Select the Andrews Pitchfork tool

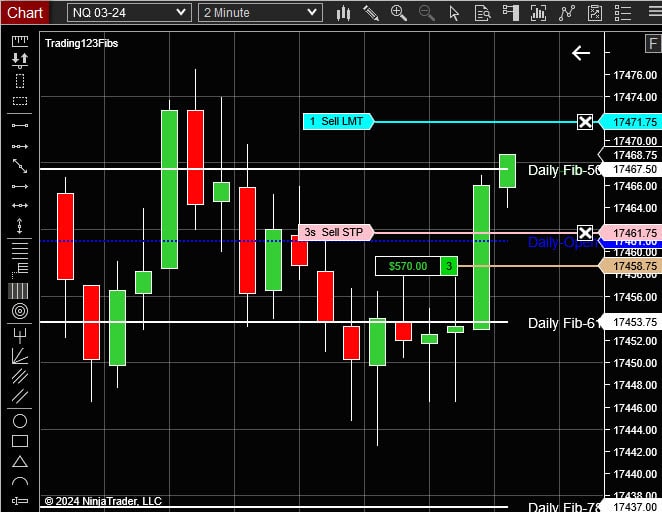20,336
